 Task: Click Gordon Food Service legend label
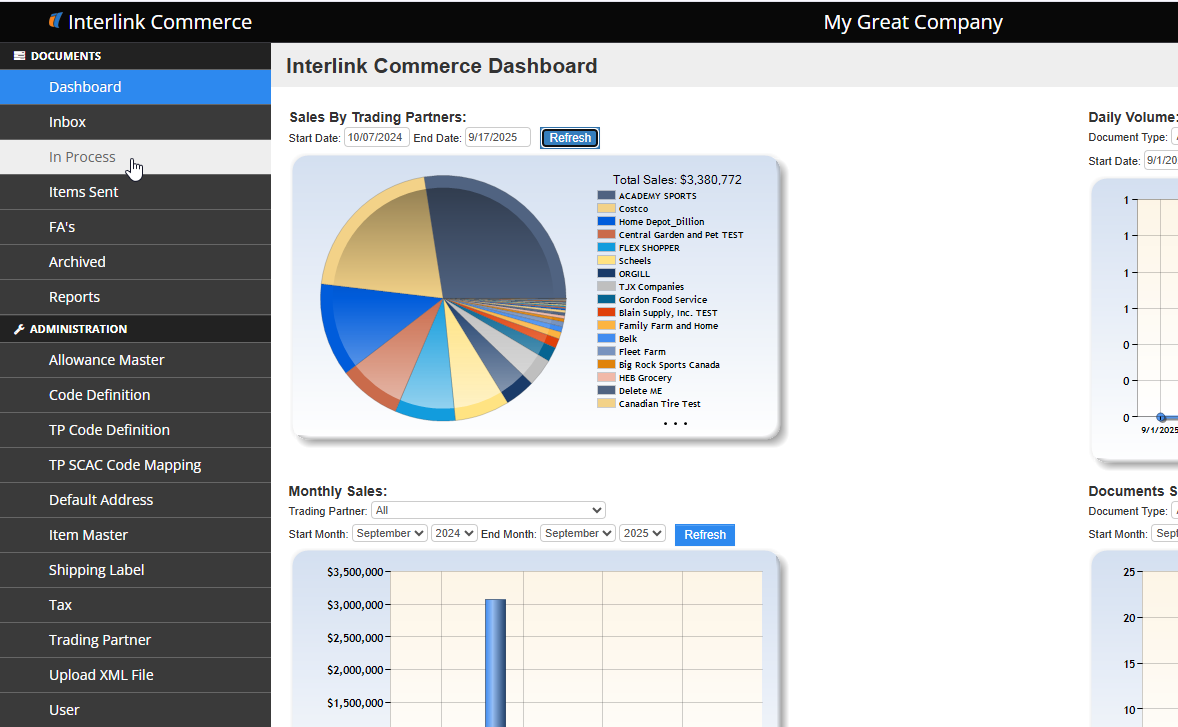pos(663,300)
